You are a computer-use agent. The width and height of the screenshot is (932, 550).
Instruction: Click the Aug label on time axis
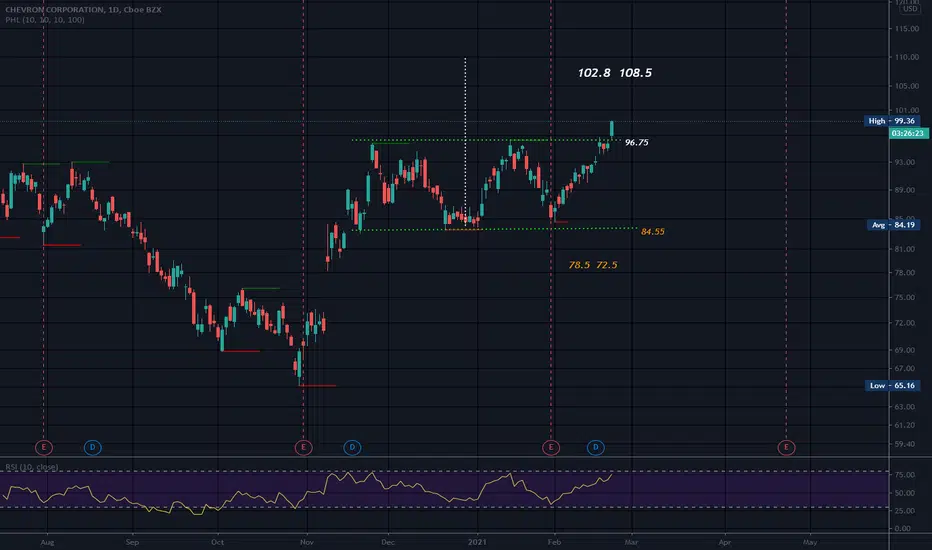click(x=47, y=542)
